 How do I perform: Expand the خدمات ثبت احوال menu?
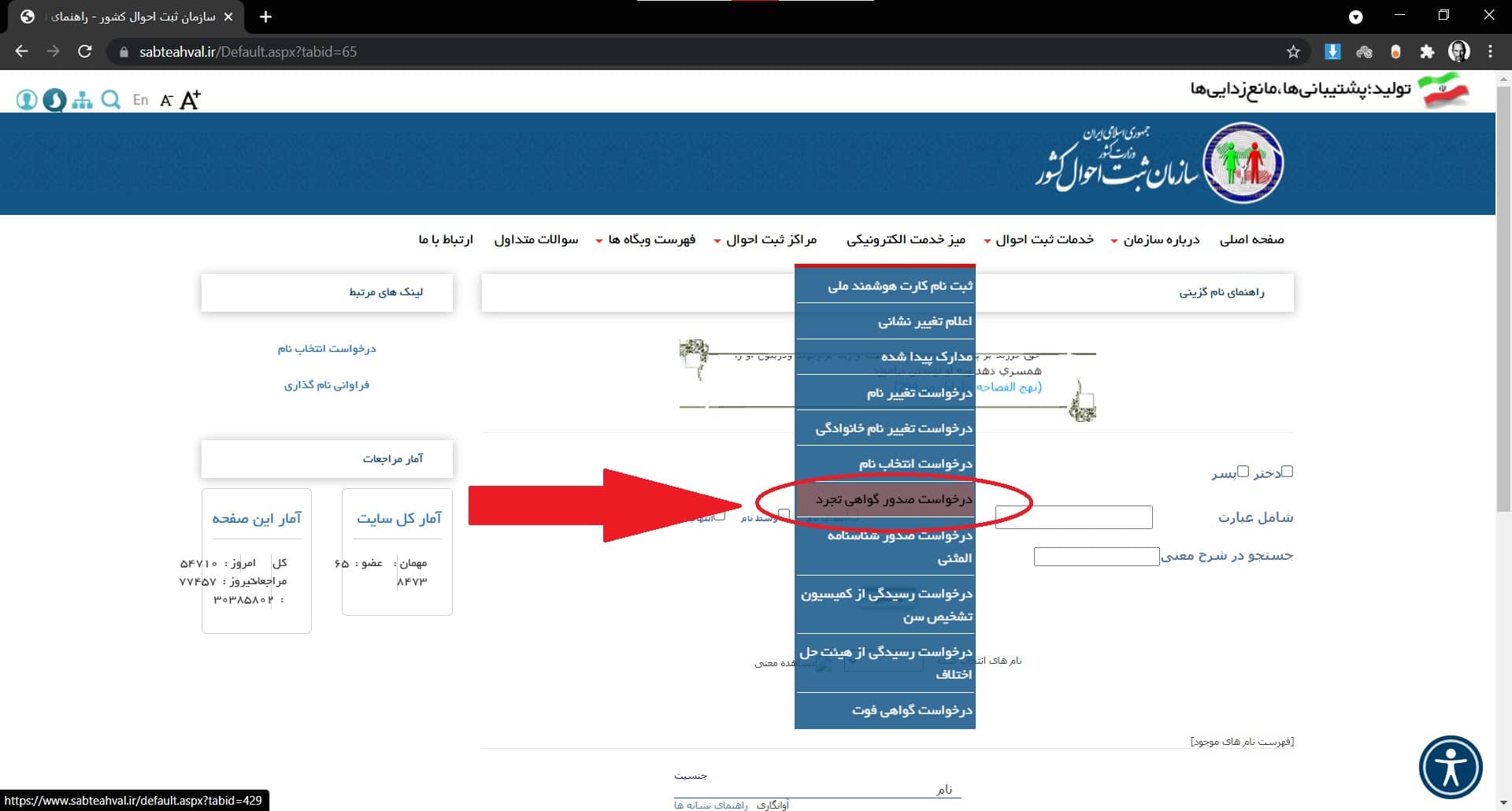[x=1039, y=239]
